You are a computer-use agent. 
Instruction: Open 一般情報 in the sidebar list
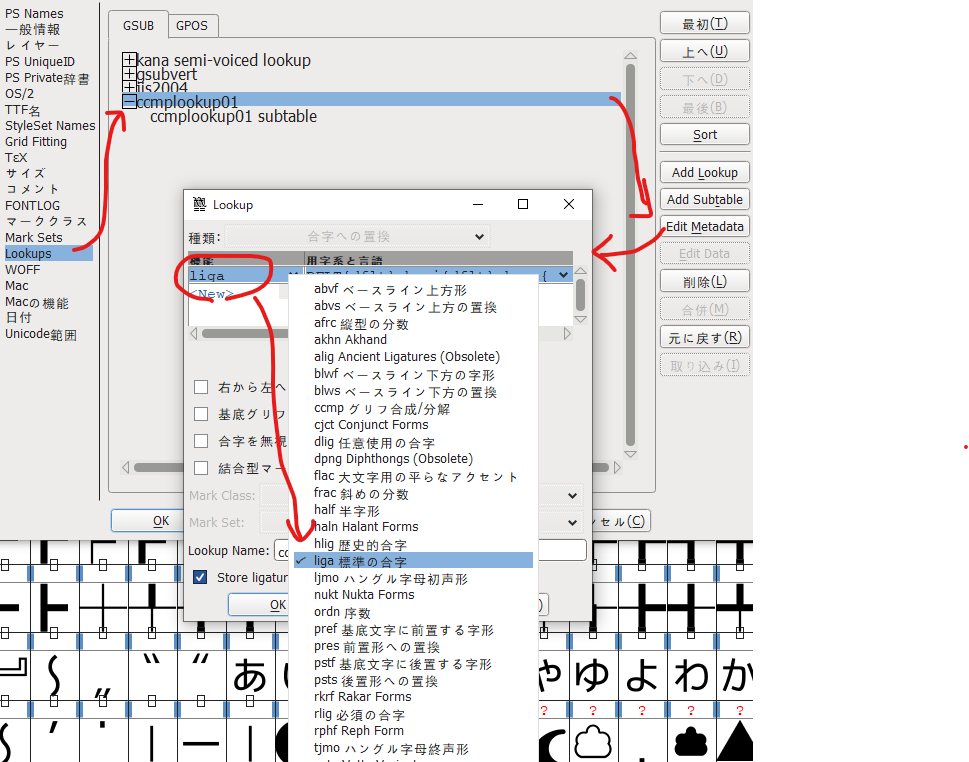(x=33, y=29)
